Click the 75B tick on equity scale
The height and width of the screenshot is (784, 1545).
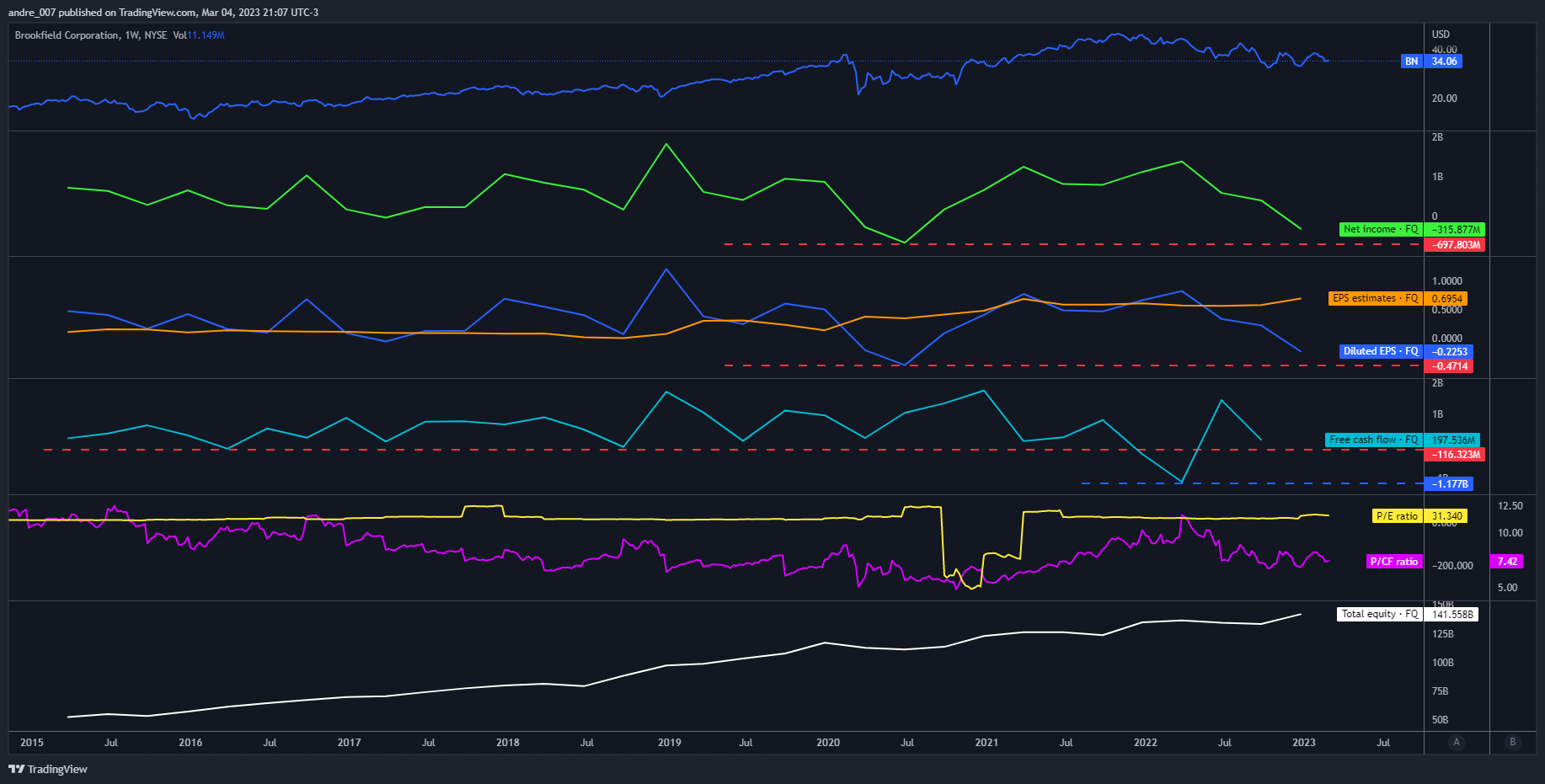click(1441, 691)
